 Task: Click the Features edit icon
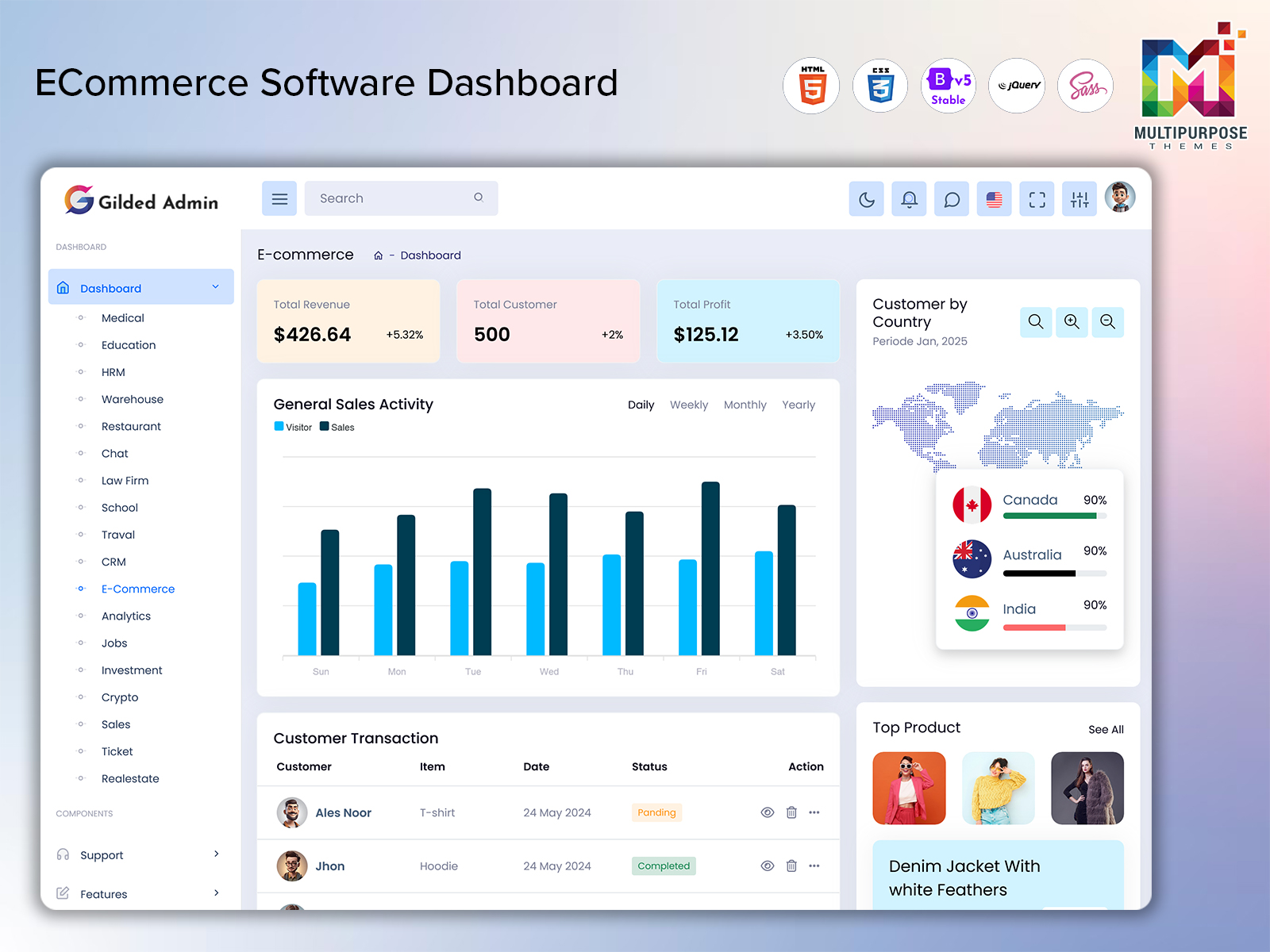click(x=63, y=893)
